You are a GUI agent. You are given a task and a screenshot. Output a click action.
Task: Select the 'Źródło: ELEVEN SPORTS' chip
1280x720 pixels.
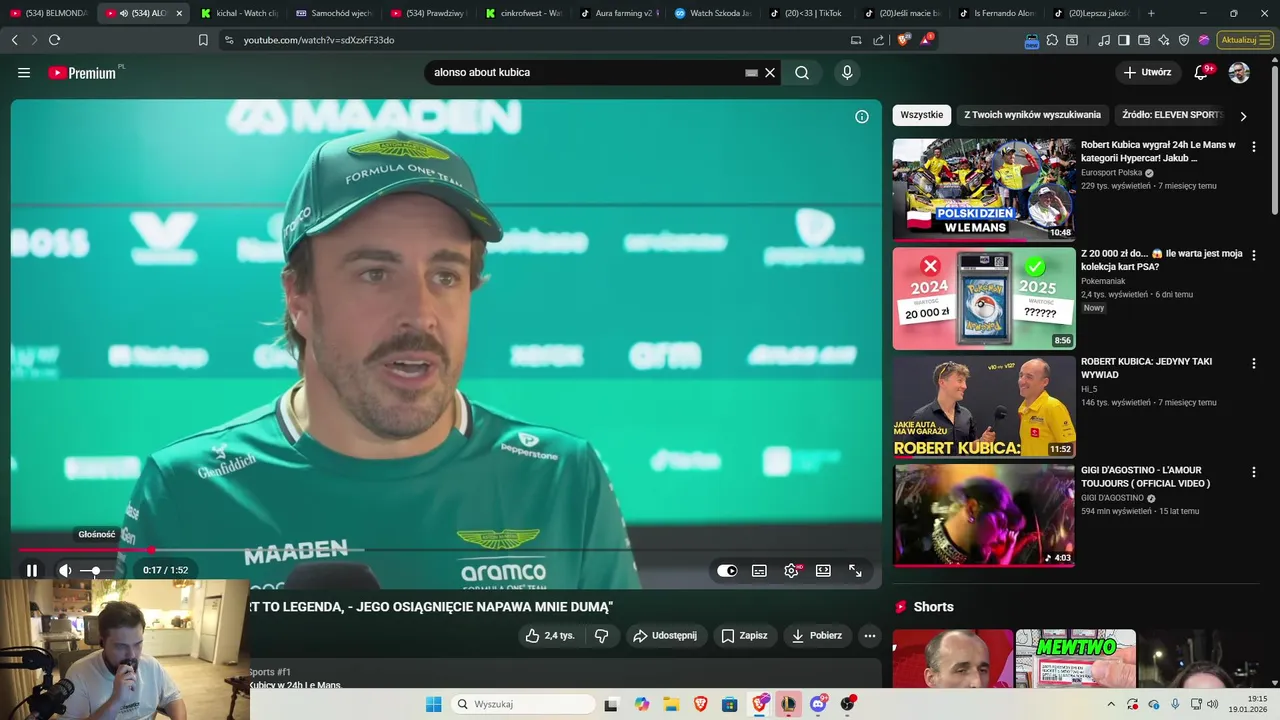click(x=1172, y=115)
